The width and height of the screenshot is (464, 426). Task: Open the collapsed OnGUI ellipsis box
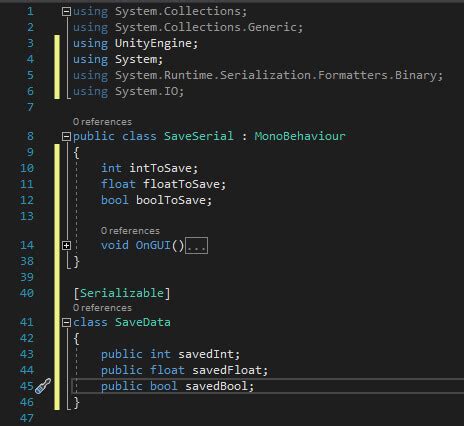coord(196,246)
